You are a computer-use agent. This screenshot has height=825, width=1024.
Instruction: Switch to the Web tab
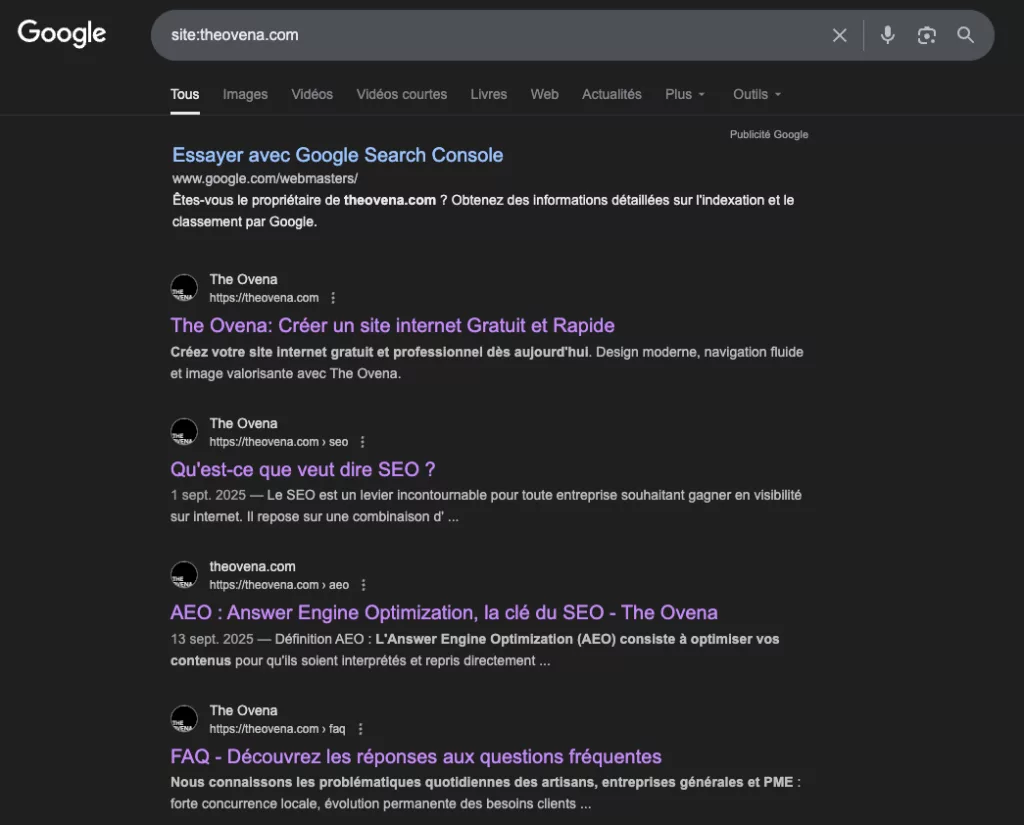[x=545, y=94]
